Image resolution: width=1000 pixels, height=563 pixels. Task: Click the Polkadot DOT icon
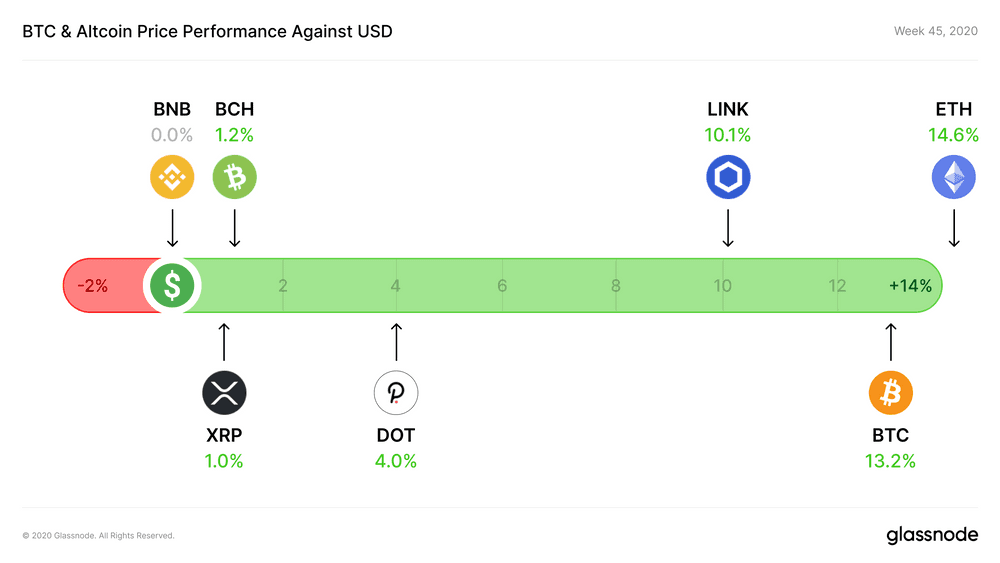tap(396, 393)
